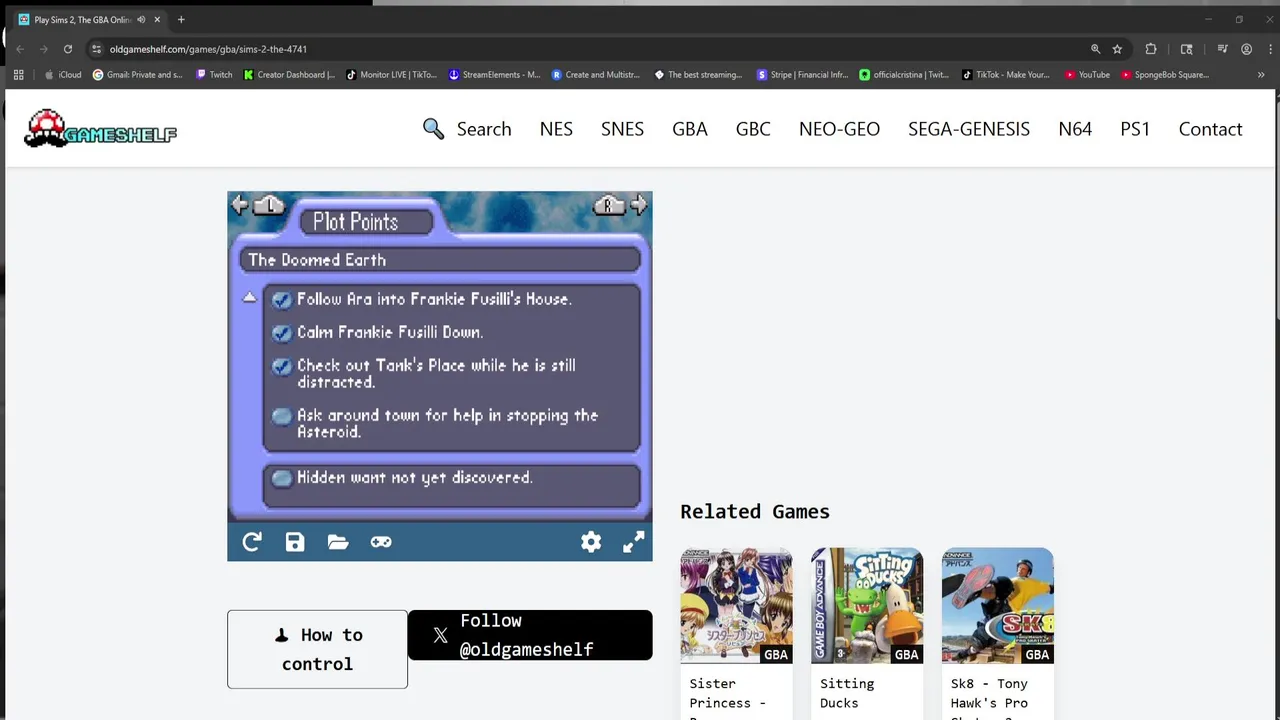Open the PS1 menu item
1280x720 pixels.
[x=1135, y=129]
